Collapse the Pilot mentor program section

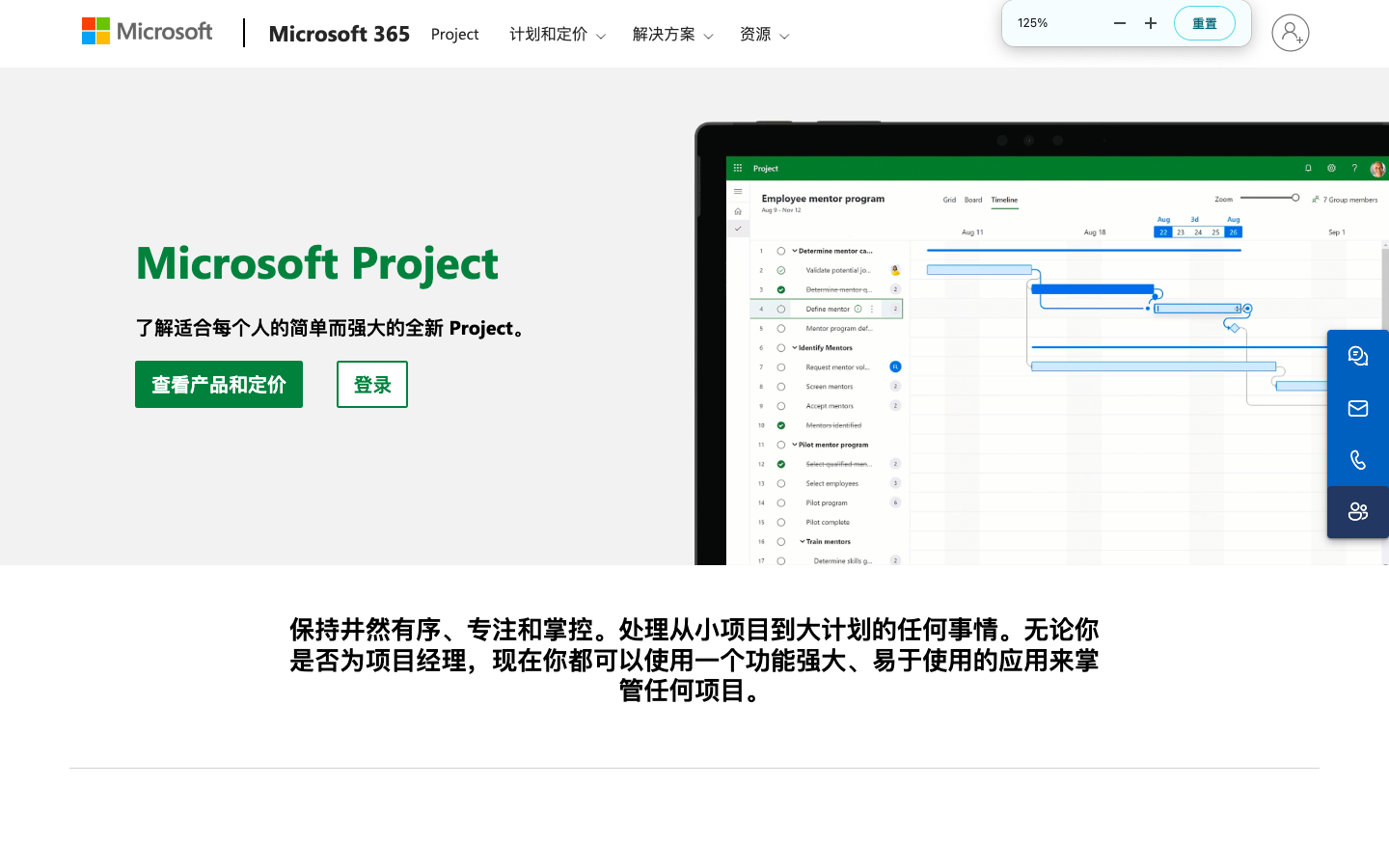(795, 445)
